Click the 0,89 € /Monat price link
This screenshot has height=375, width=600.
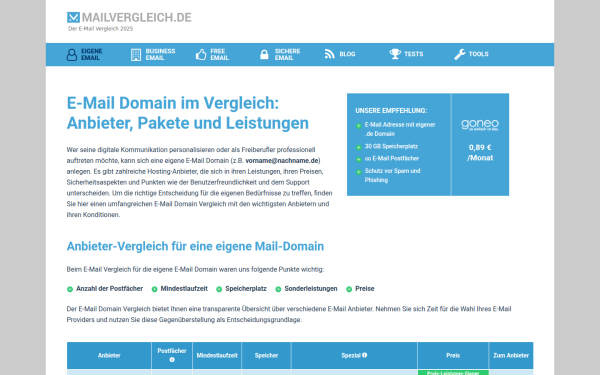[x=480, y=153]
